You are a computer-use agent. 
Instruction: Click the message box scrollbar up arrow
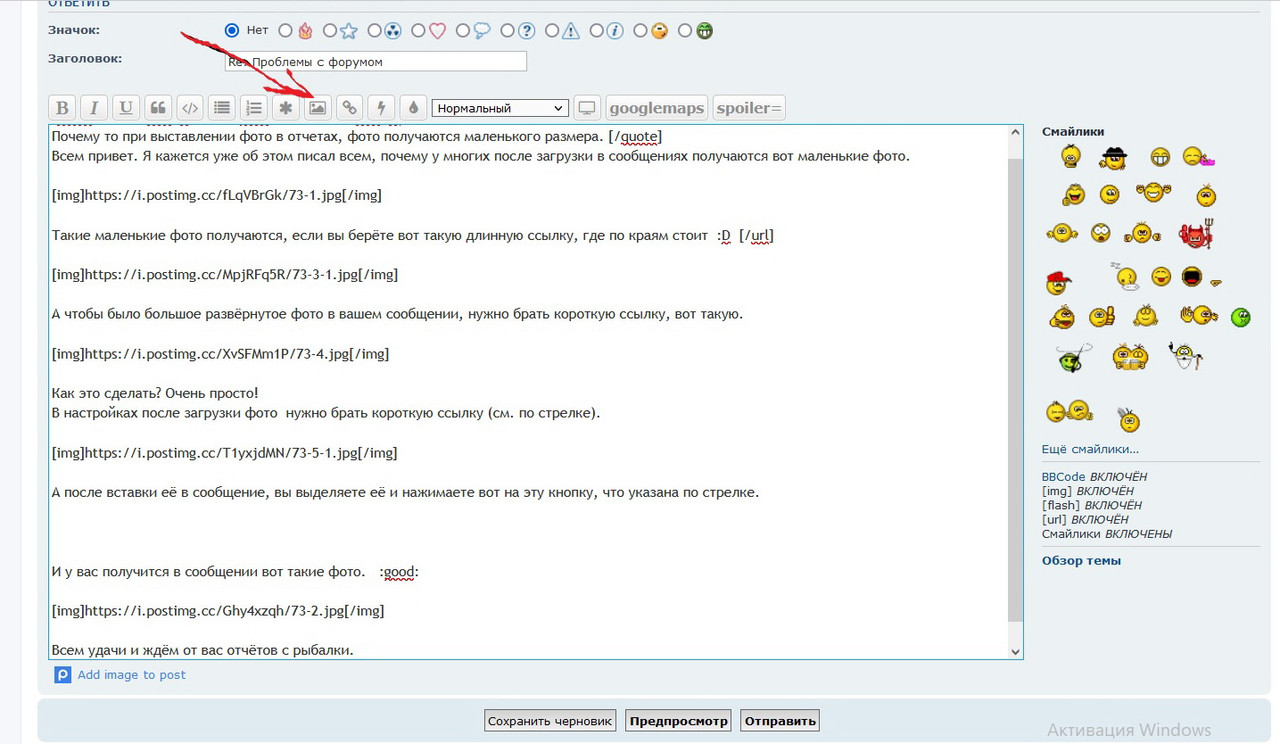click(x=1016, y=133)
